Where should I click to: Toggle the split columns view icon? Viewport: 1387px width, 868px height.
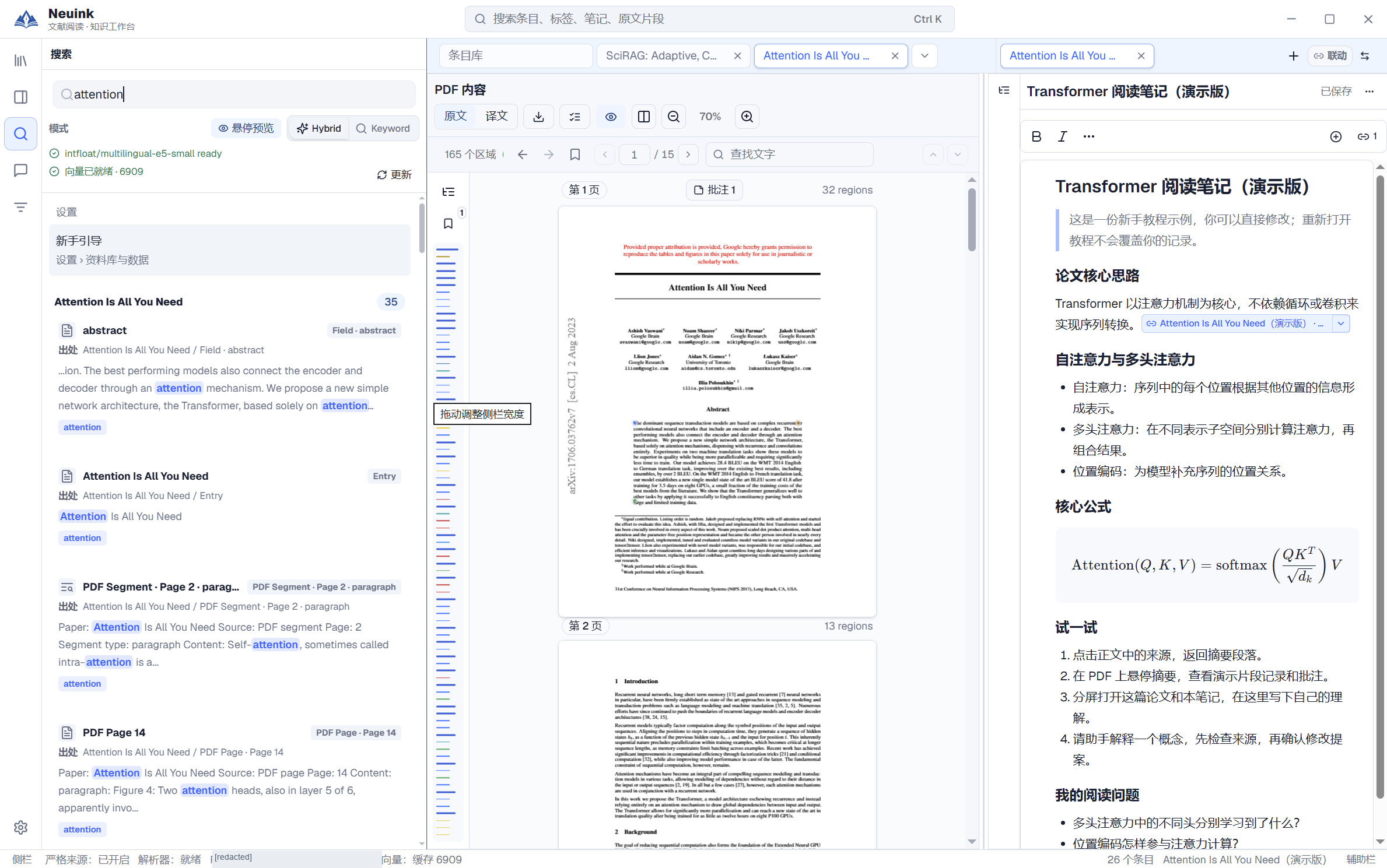[644, 117]
